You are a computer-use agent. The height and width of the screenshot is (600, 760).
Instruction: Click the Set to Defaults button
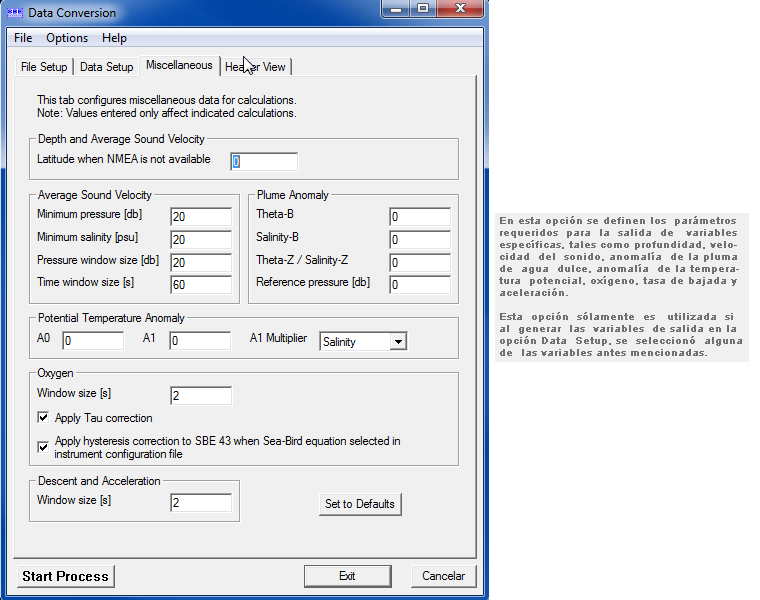click(360, 504)
